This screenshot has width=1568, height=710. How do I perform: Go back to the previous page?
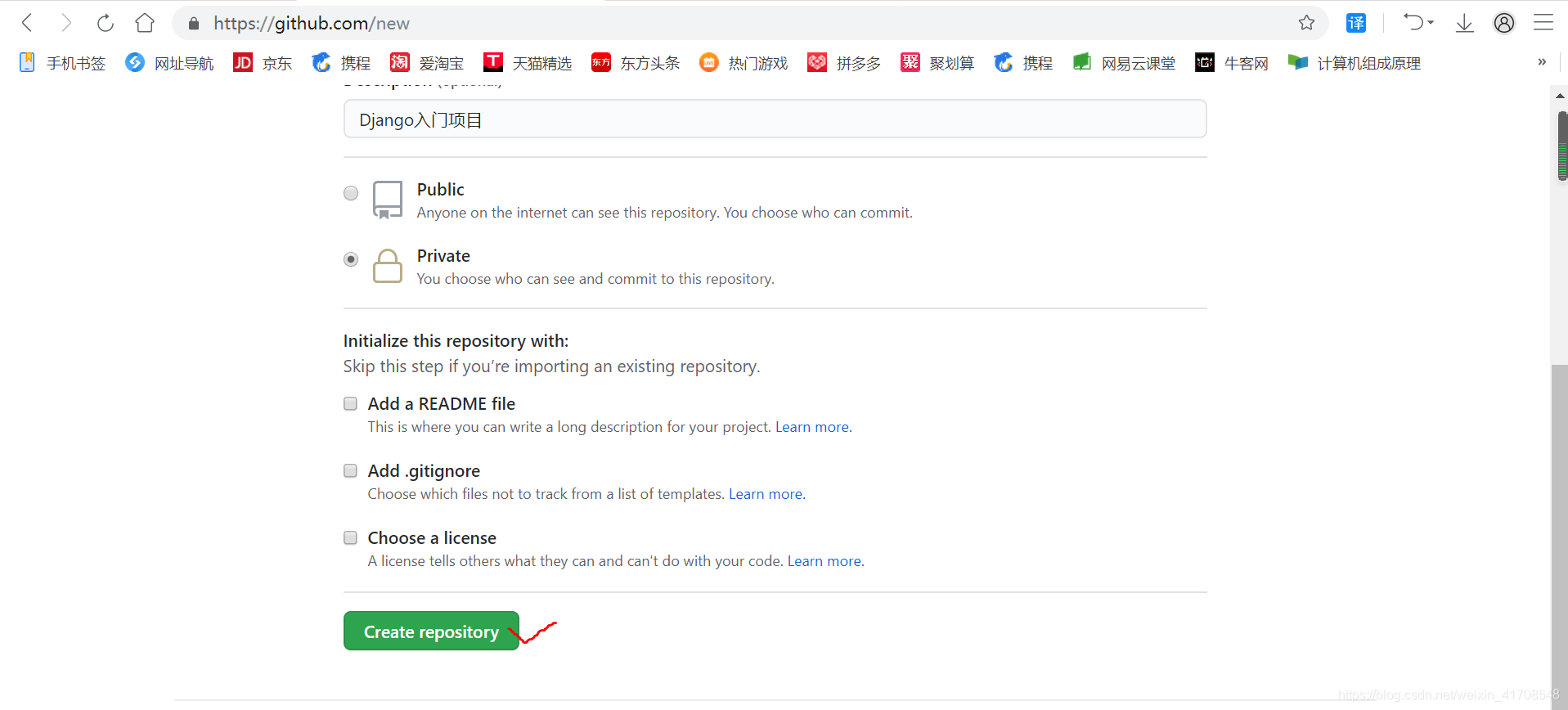[27, 23]
